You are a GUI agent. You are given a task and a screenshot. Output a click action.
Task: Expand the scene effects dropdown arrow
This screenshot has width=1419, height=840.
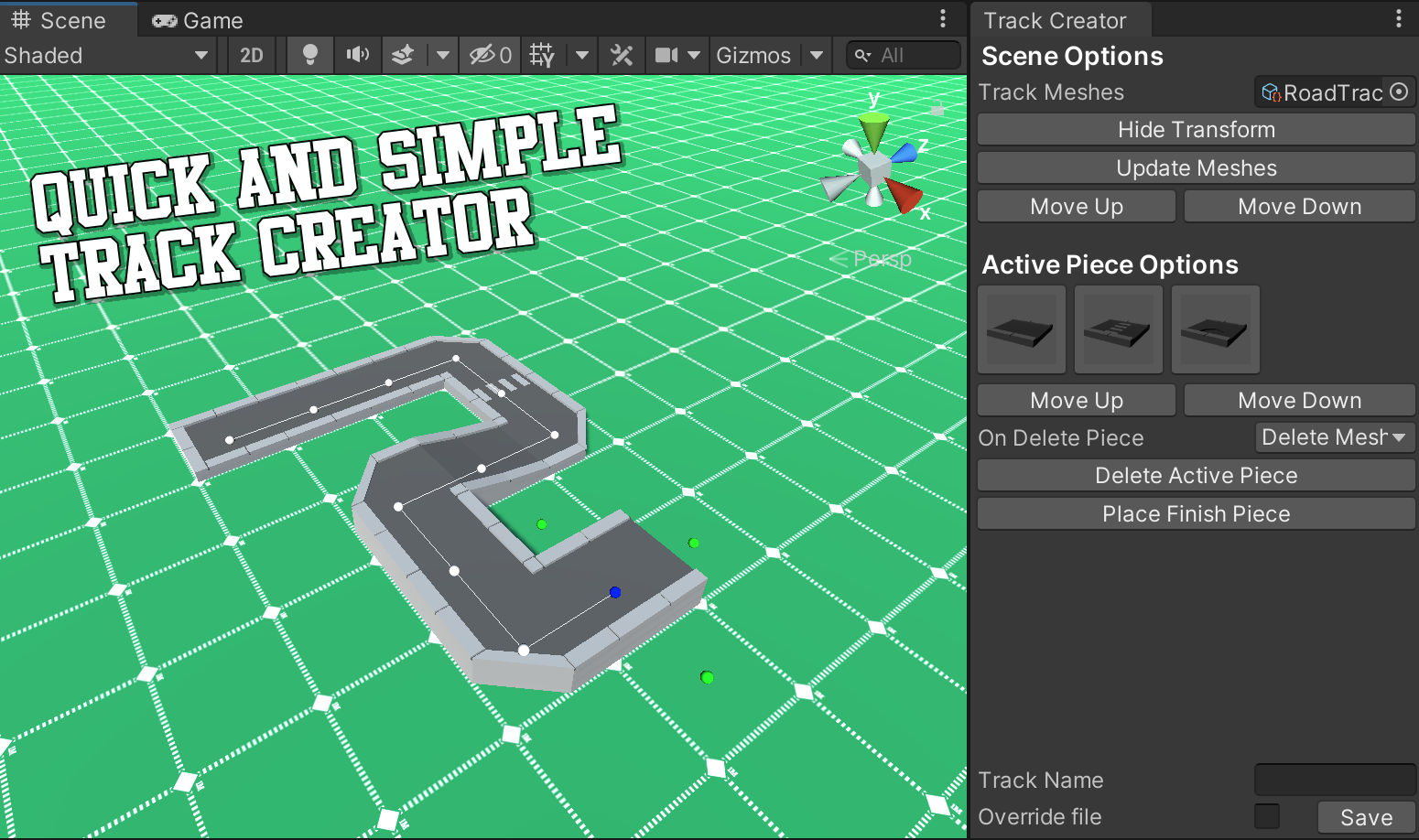coord(443,56)
